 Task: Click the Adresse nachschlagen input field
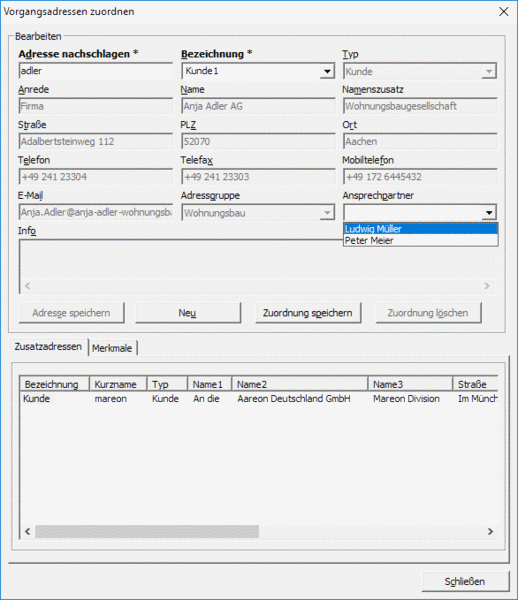[96, 71]
